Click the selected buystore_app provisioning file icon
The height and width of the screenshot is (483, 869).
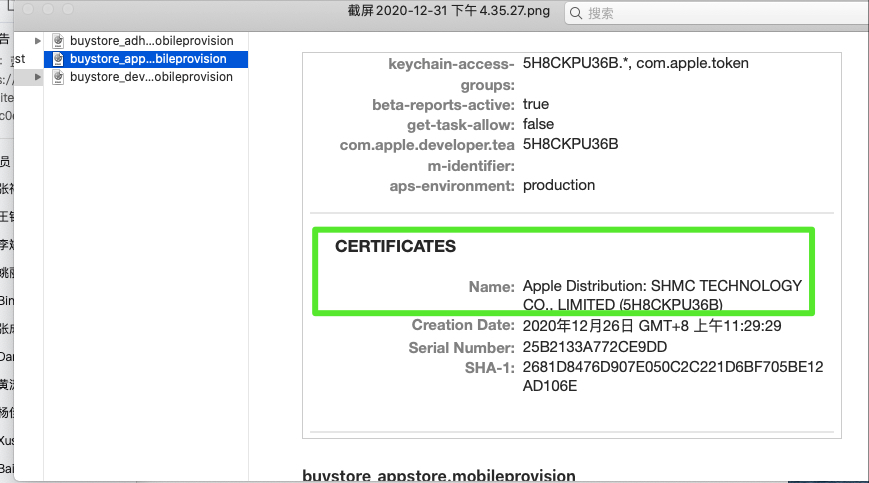tap(58, 59)
